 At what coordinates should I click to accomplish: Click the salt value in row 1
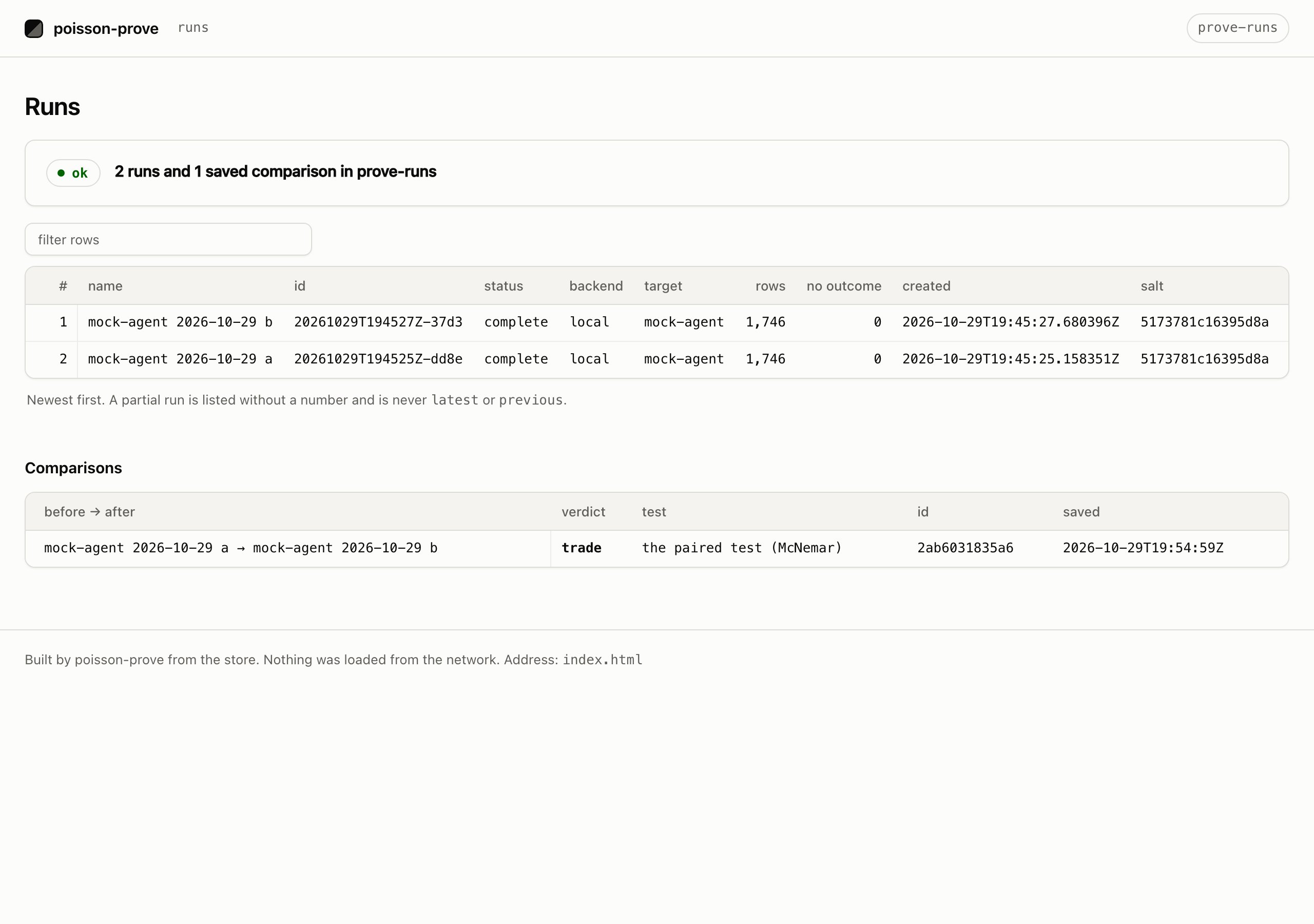click(x=1205, y=322)
